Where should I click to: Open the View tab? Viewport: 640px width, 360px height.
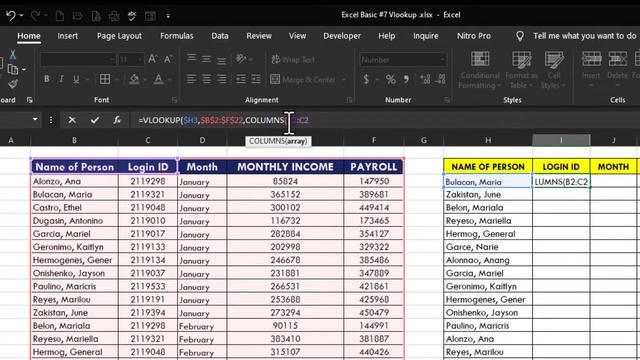[x=297, y=36]
